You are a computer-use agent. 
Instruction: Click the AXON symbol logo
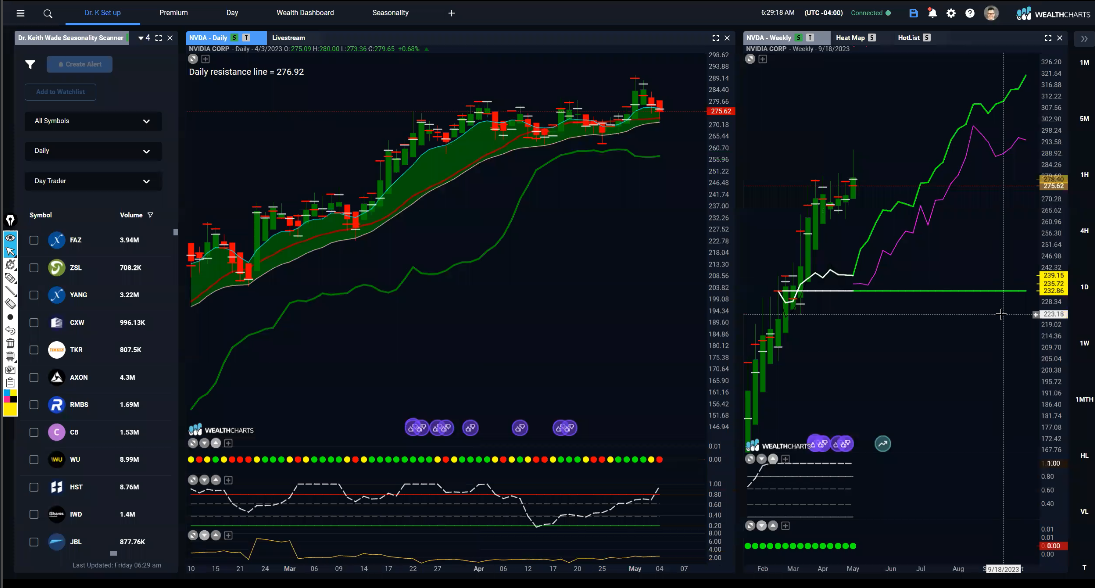click(57, 377)
